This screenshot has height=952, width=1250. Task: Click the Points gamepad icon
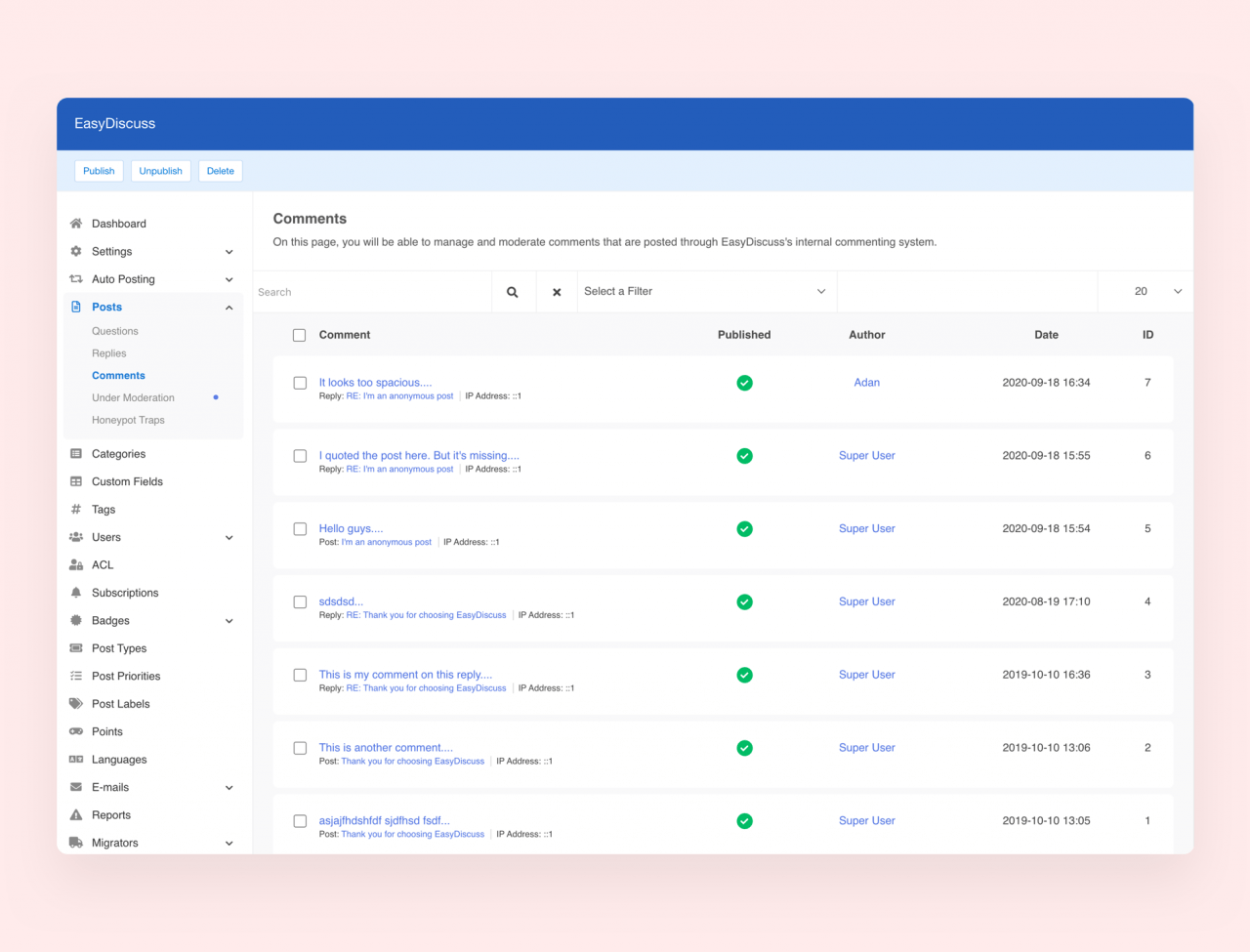point(76,731)
